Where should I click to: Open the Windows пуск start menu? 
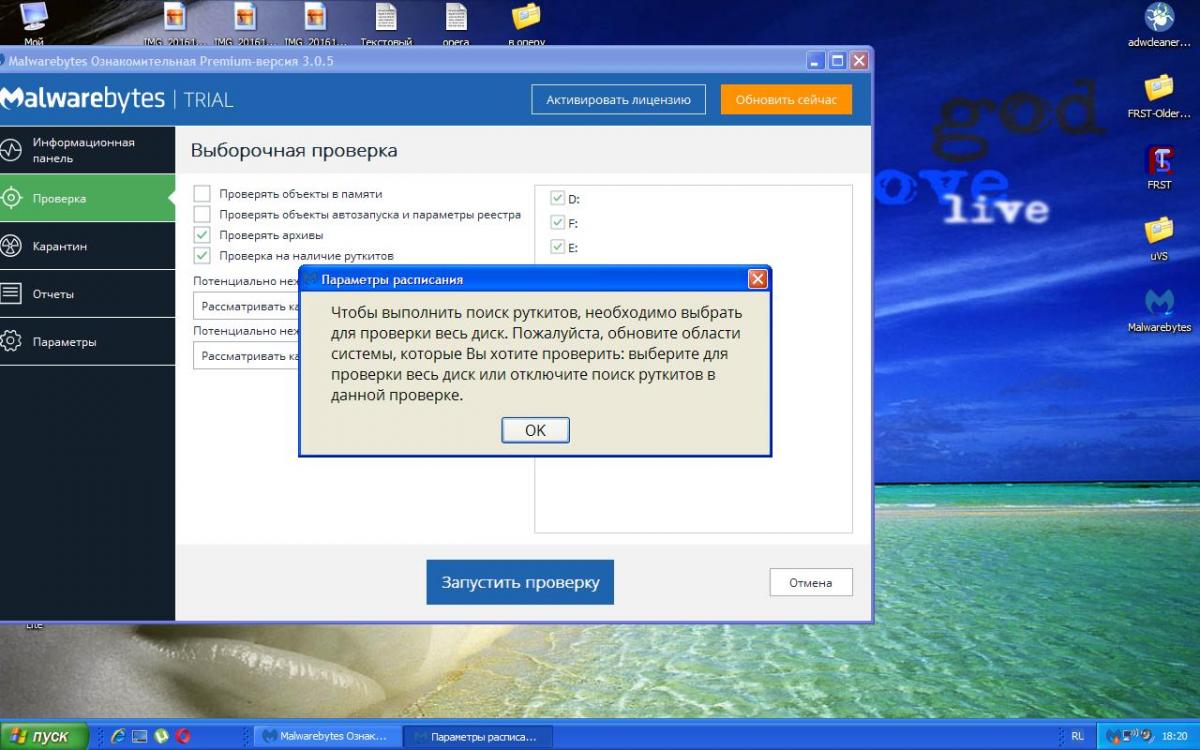click(x=44, y=736)
